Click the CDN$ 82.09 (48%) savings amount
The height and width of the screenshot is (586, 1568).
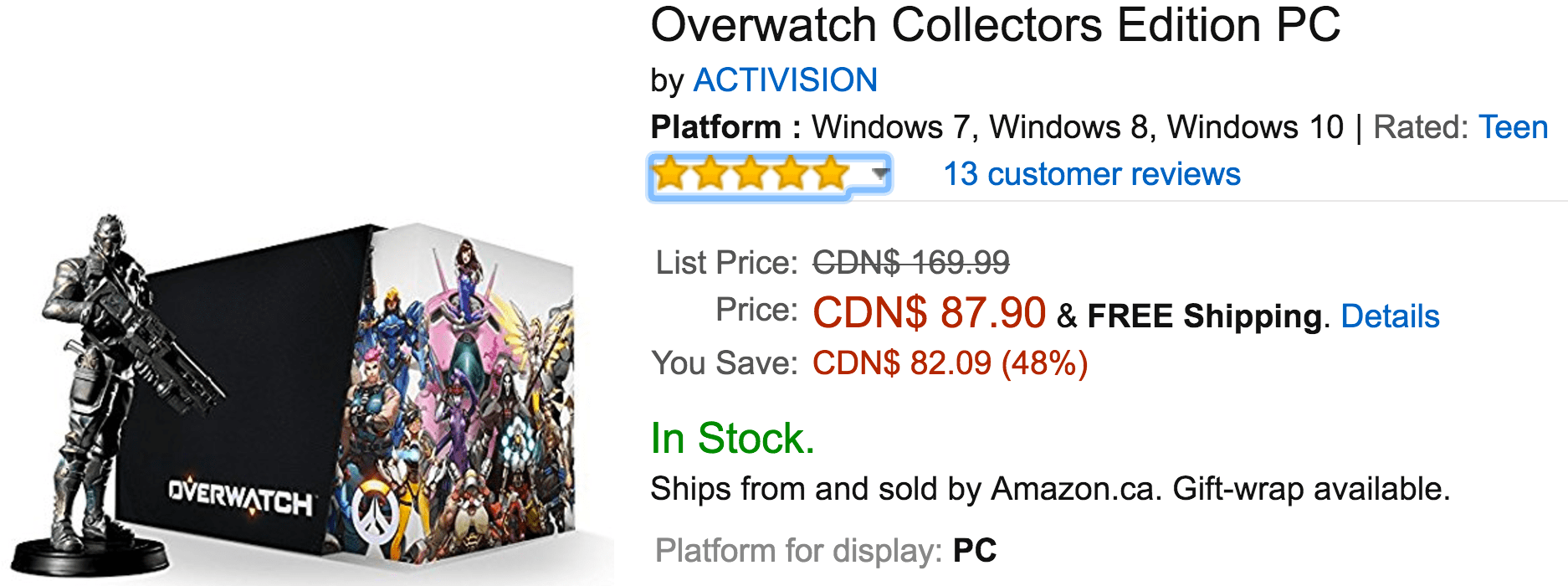point(950,363)
